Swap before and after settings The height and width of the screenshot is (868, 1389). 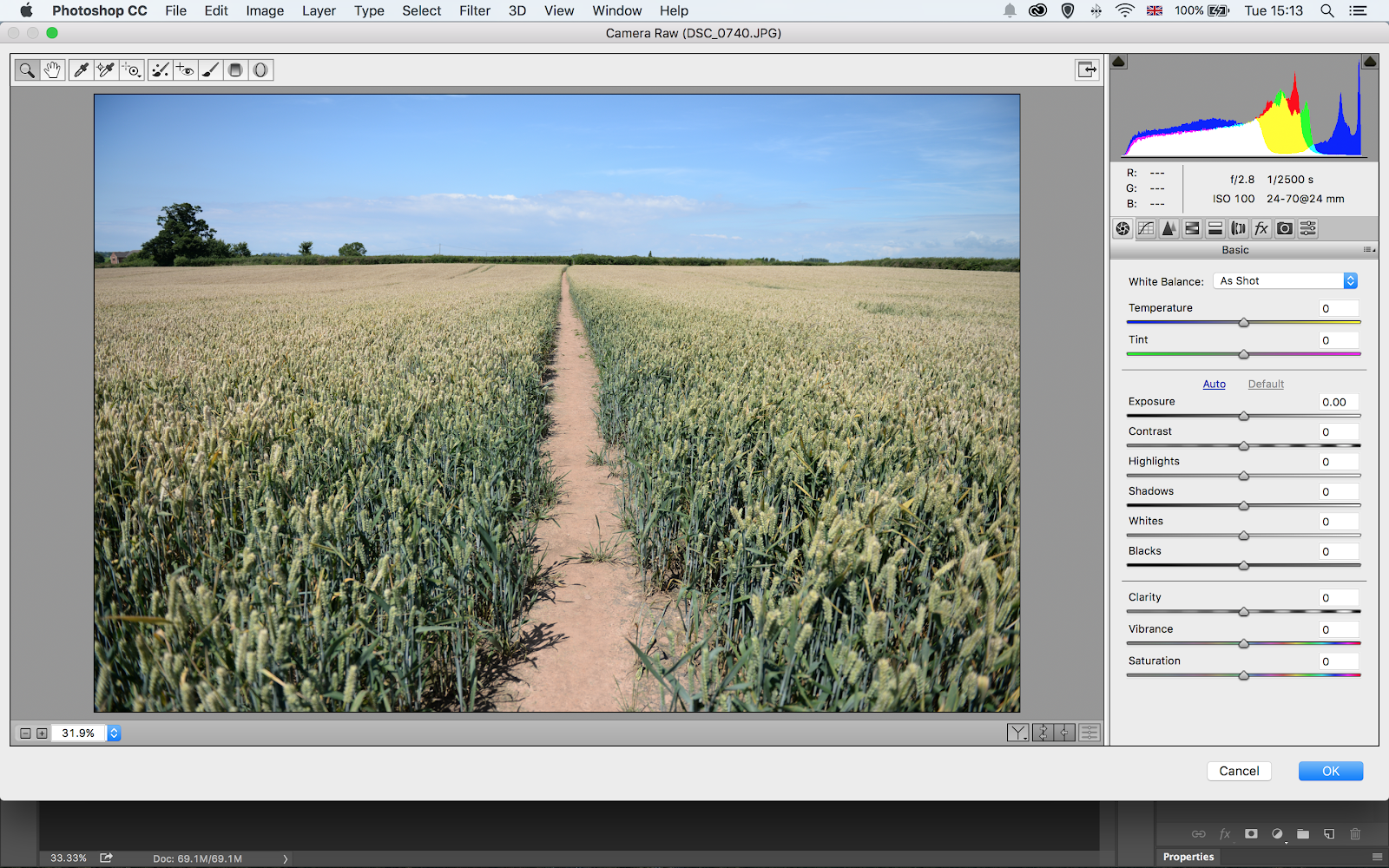[1042, 733]
